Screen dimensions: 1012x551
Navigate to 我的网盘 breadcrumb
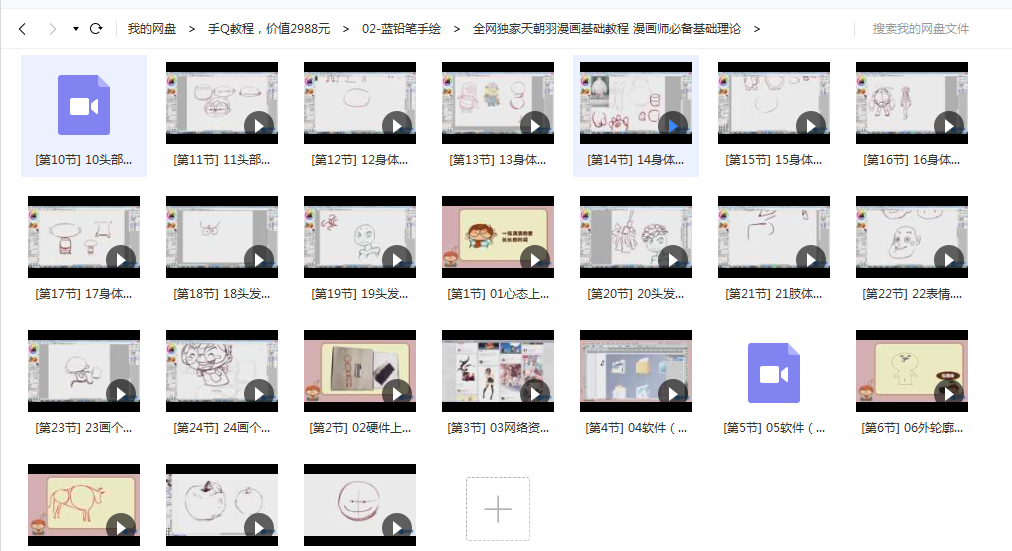pos(152,29)
